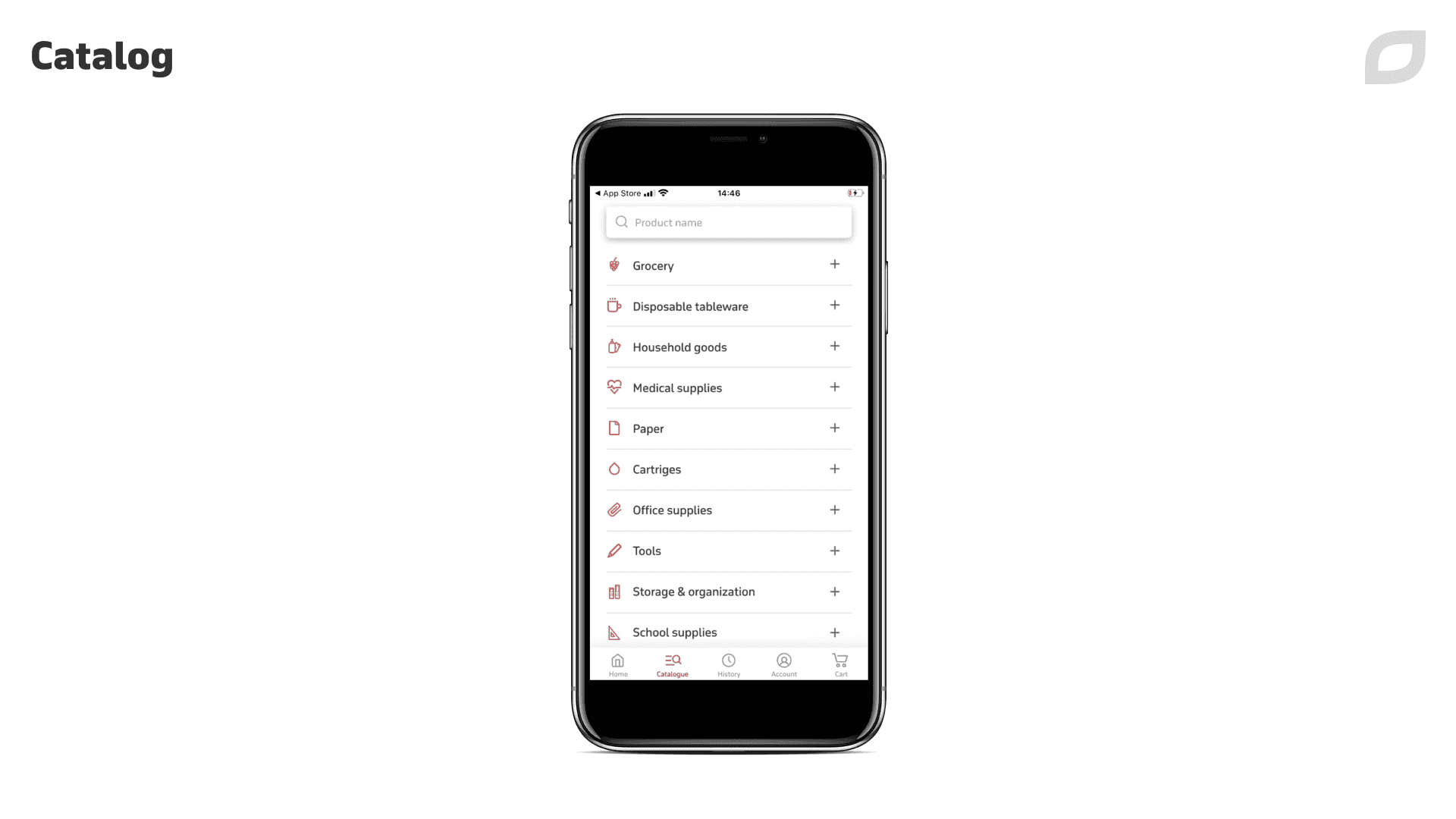This screenshot has height=819, width=1456.
Task: Switch to the Cart tab
Action: 840,664
